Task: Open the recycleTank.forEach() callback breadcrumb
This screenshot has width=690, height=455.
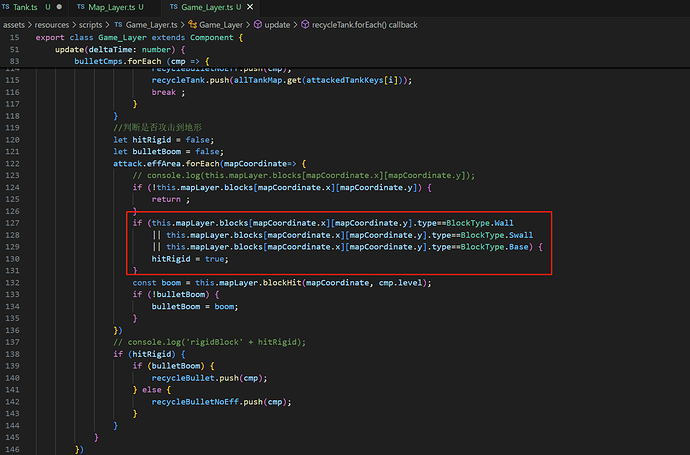Action: coord(364,25)
